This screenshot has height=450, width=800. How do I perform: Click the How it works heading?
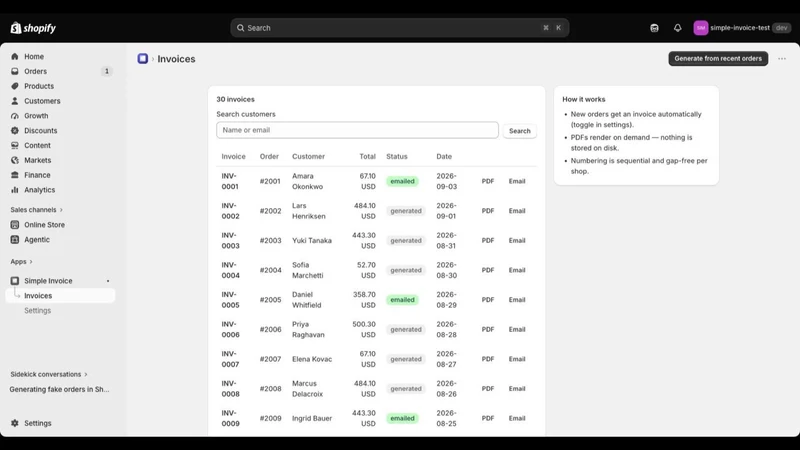point(584,99)
